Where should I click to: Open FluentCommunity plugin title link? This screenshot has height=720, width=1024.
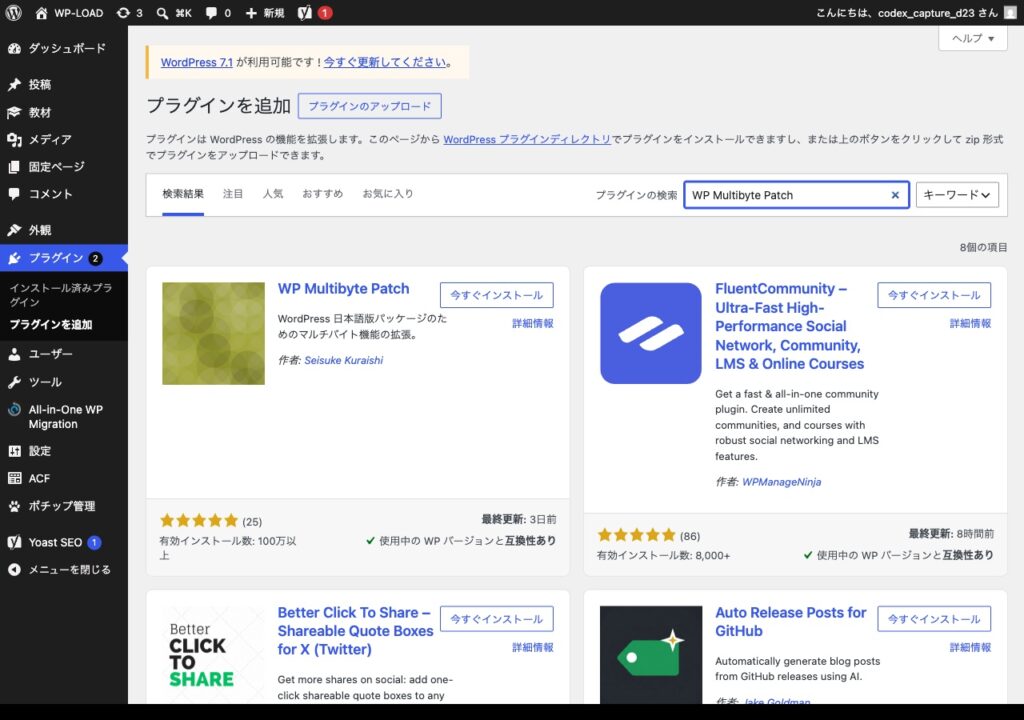click(790, 326)
